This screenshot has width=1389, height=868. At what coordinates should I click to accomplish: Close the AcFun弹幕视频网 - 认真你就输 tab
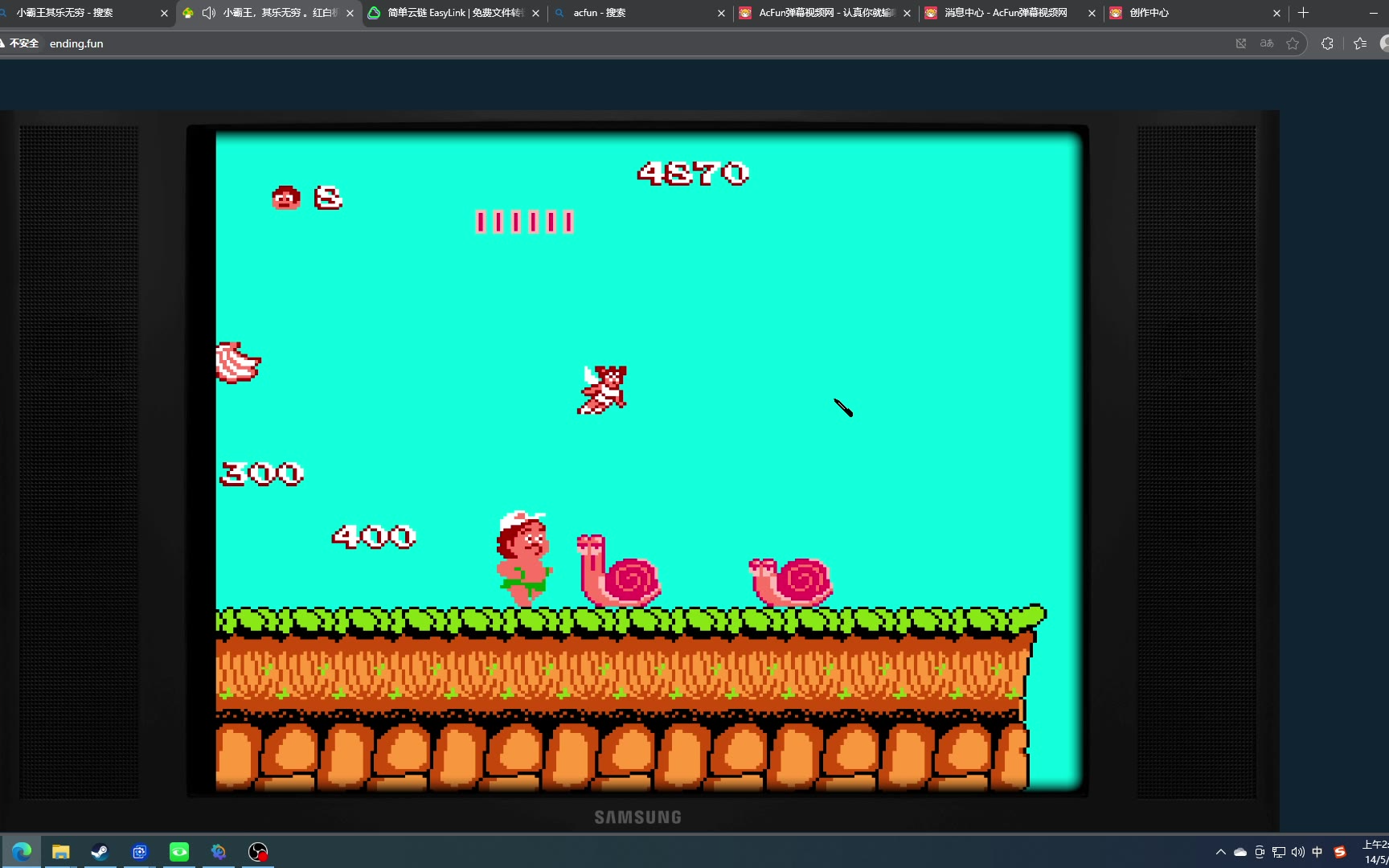[907, 13]
